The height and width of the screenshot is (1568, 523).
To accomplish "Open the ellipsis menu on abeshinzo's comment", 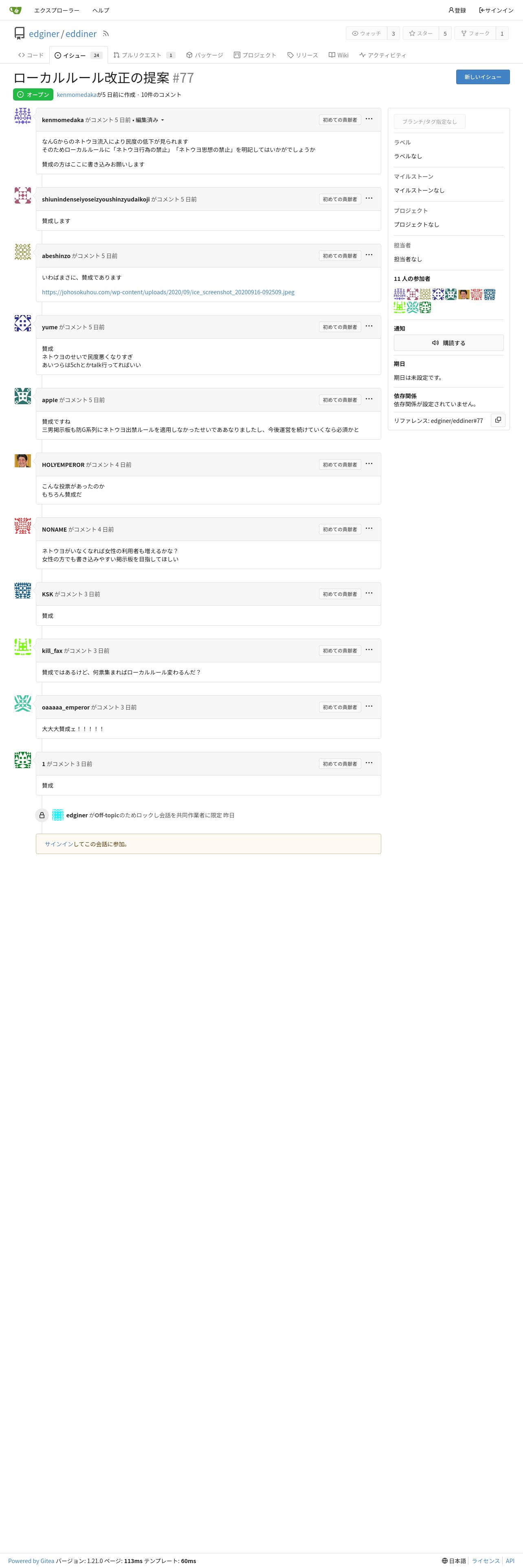I will coord(369,255).
